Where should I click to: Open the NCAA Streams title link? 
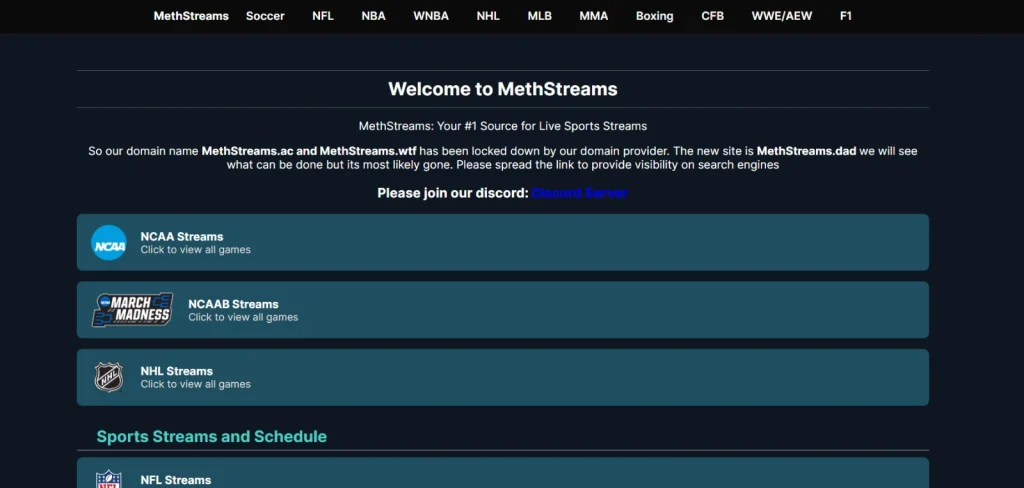(182, 236)
